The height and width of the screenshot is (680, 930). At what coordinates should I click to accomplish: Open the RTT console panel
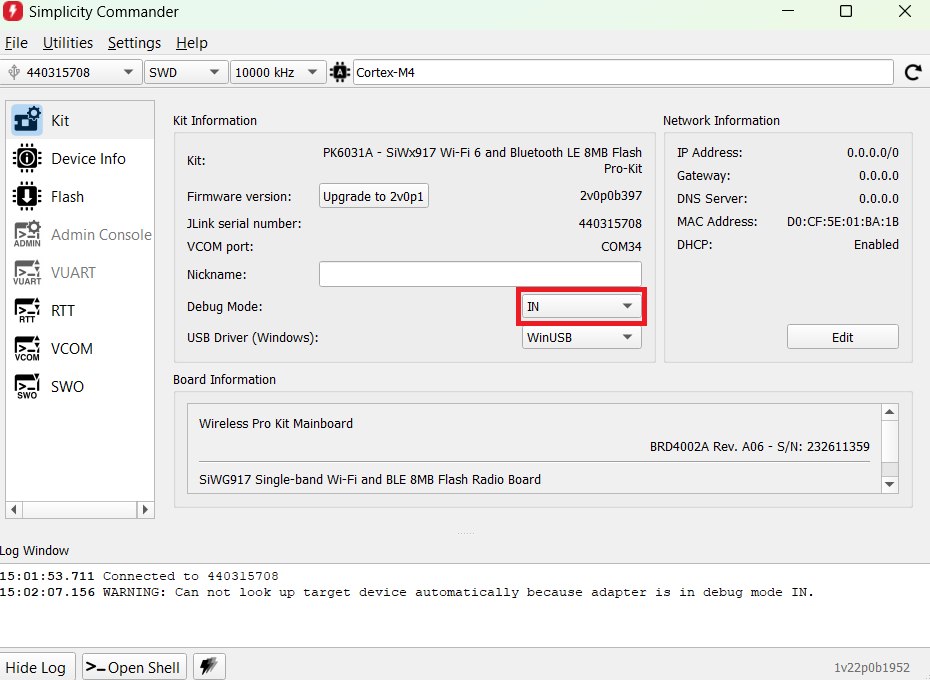pyautogui.click(x=60, y=310)
